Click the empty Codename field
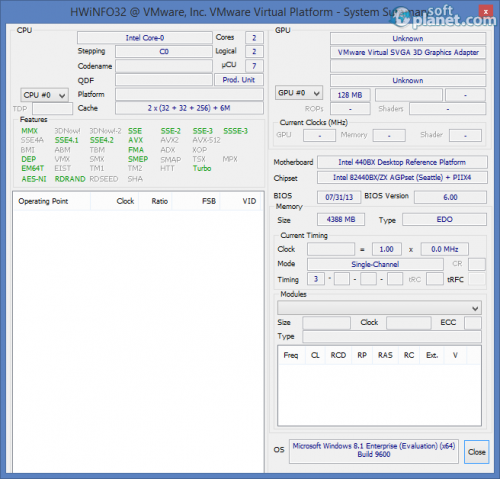 coord(164,66)
